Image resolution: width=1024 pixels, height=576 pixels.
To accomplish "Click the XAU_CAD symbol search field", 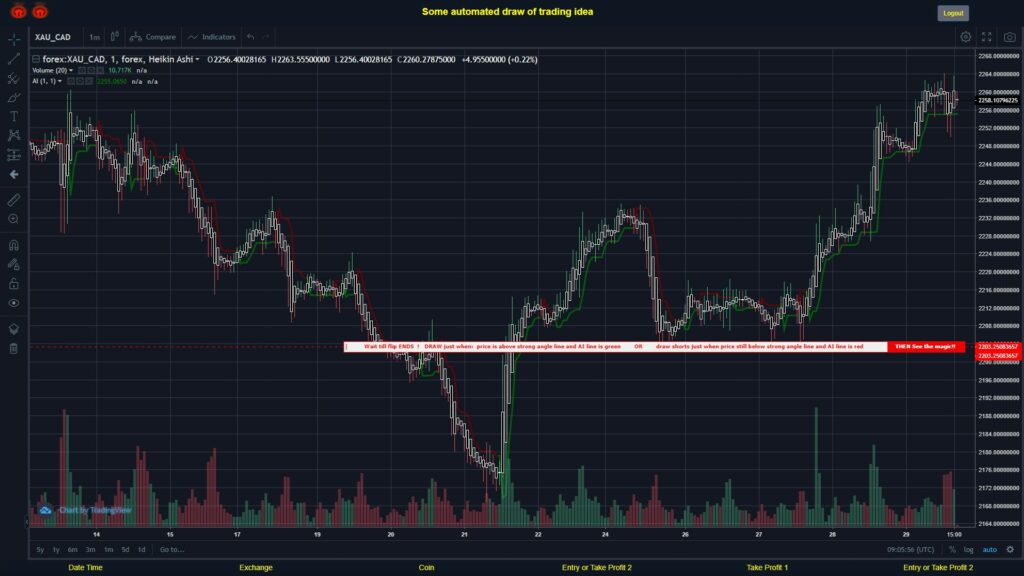I will [53, 37].
